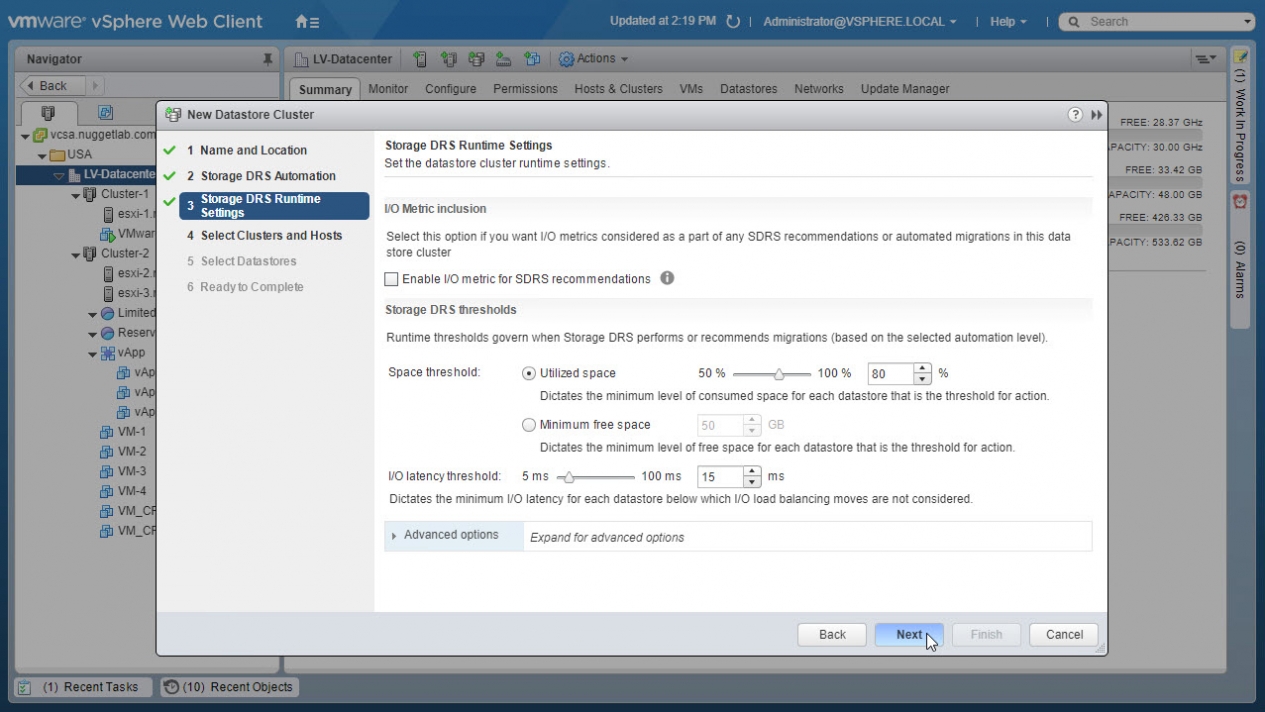Click Next to continue the wizard
This screenshot has width=1265, height=712.
(x=909, y=634)
